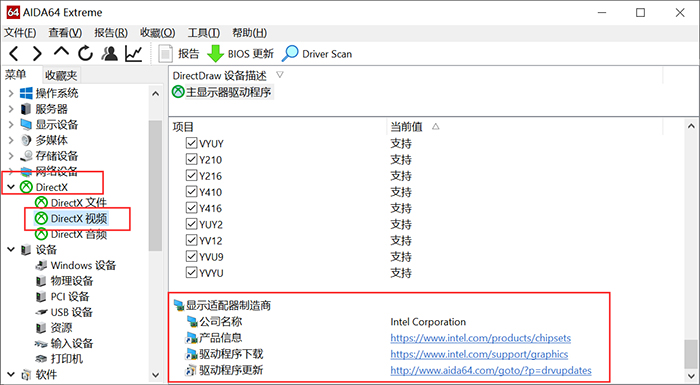Viewport: 700px width, 385px height.
Task: Click the tree panel scrollbar down arrow
Action: 155,374
